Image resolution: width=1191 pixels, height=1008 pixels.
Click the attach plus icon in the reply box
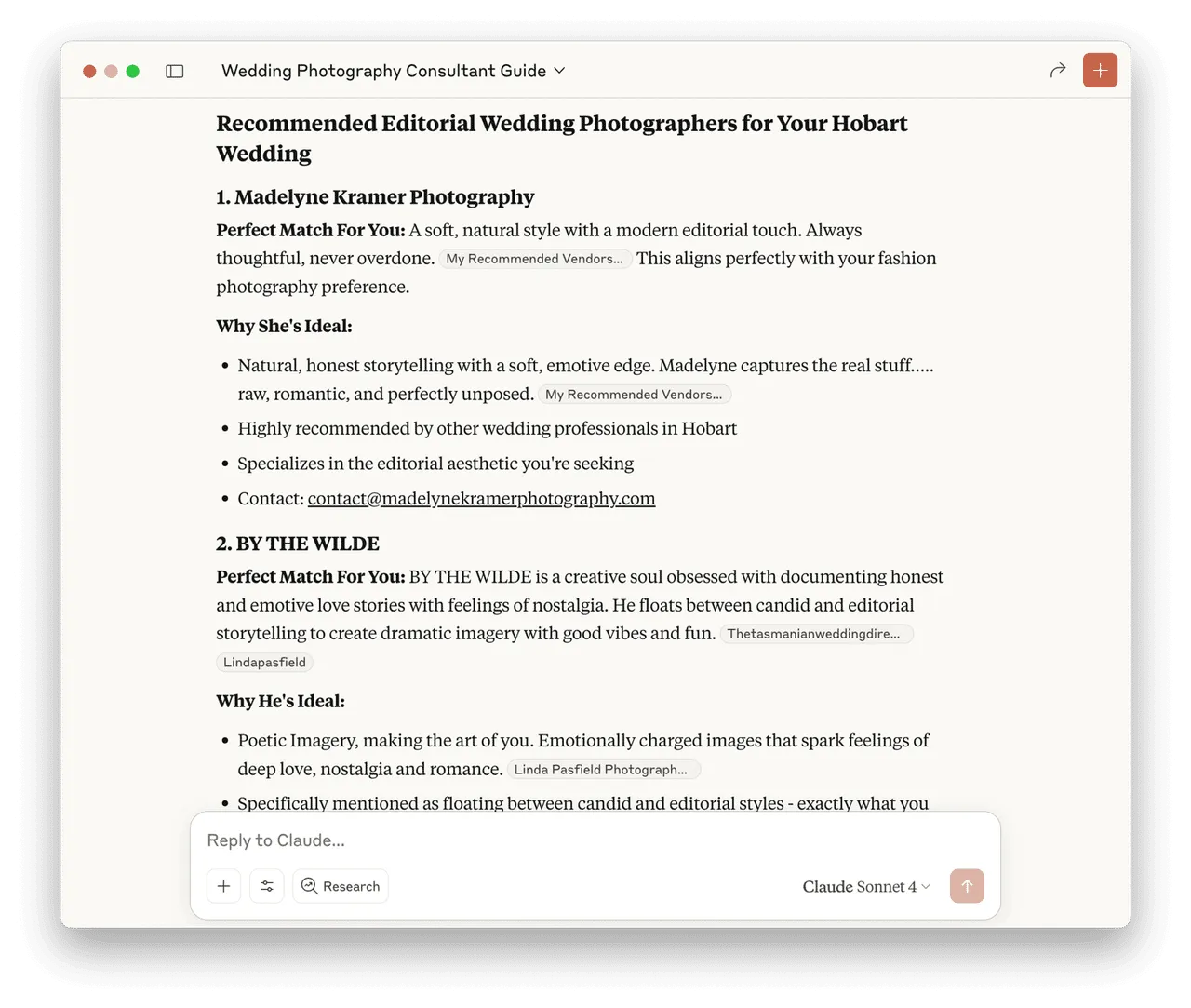click(223, 886)
